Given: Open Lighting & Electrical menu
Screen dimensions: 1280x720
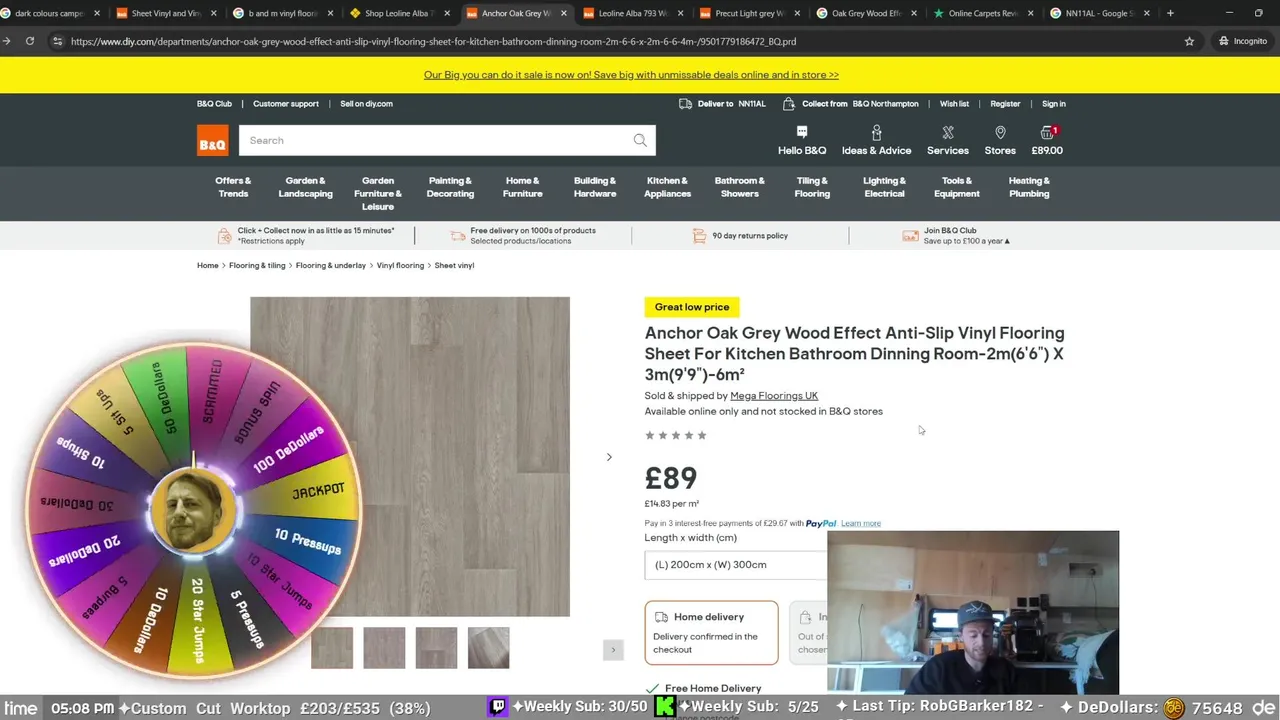Looking at the screenshot, I should (x=884, y=187).
